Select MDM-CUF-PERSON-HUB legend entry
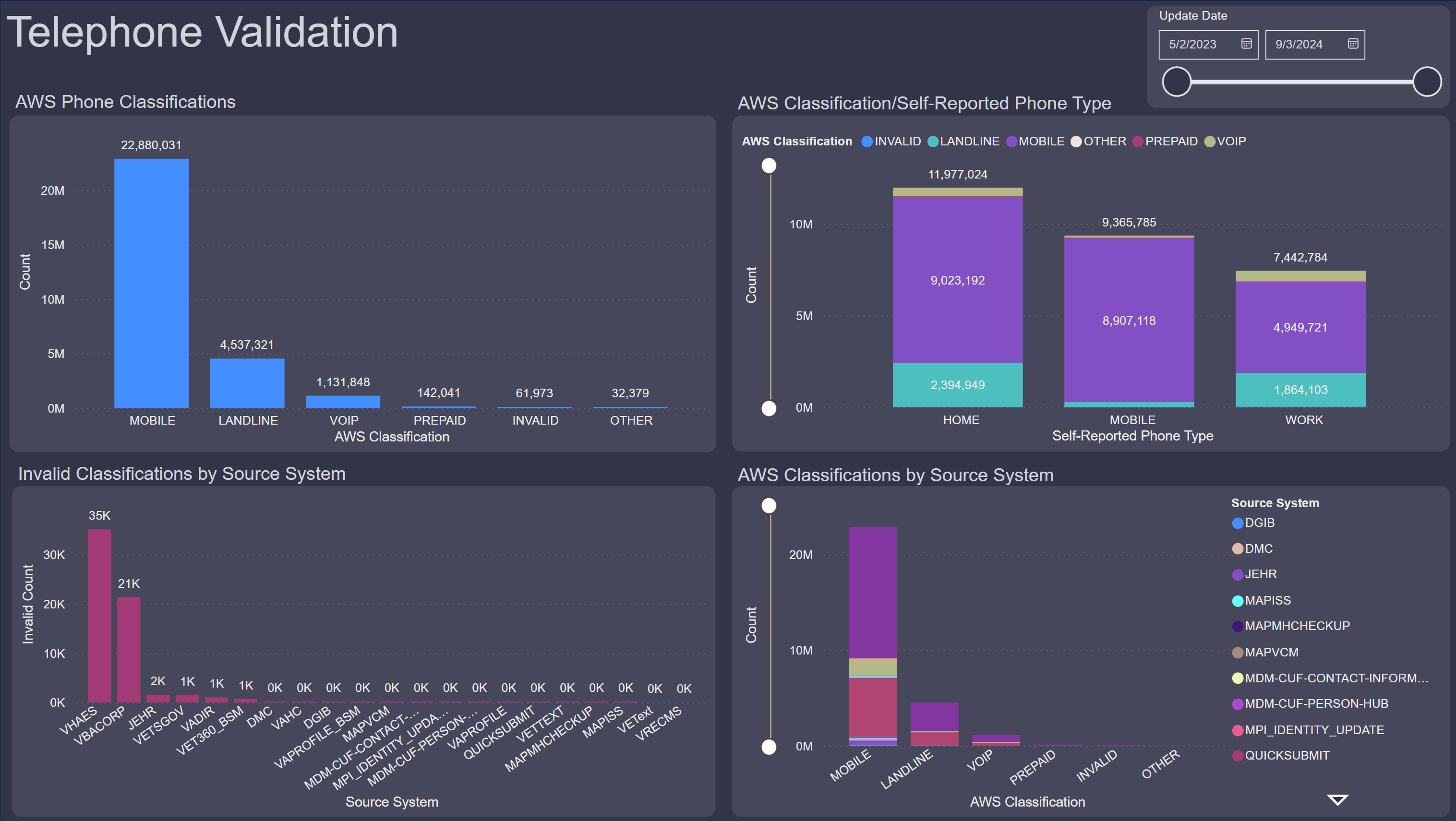The width and height of the screenshot is (1456, 821). pos(1310,703)
